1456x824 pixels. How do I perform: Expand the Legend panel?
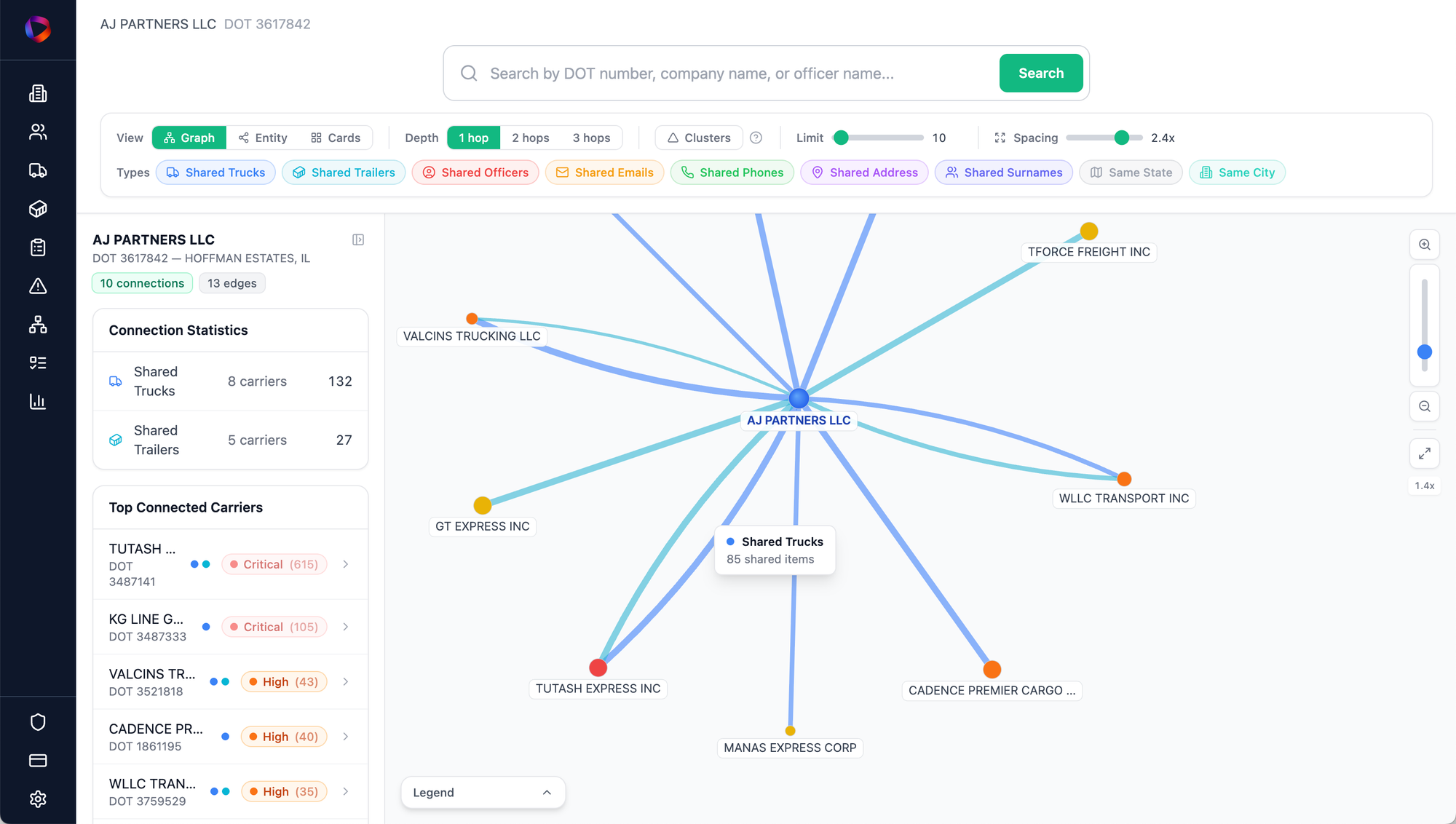(x=483, y=792)
